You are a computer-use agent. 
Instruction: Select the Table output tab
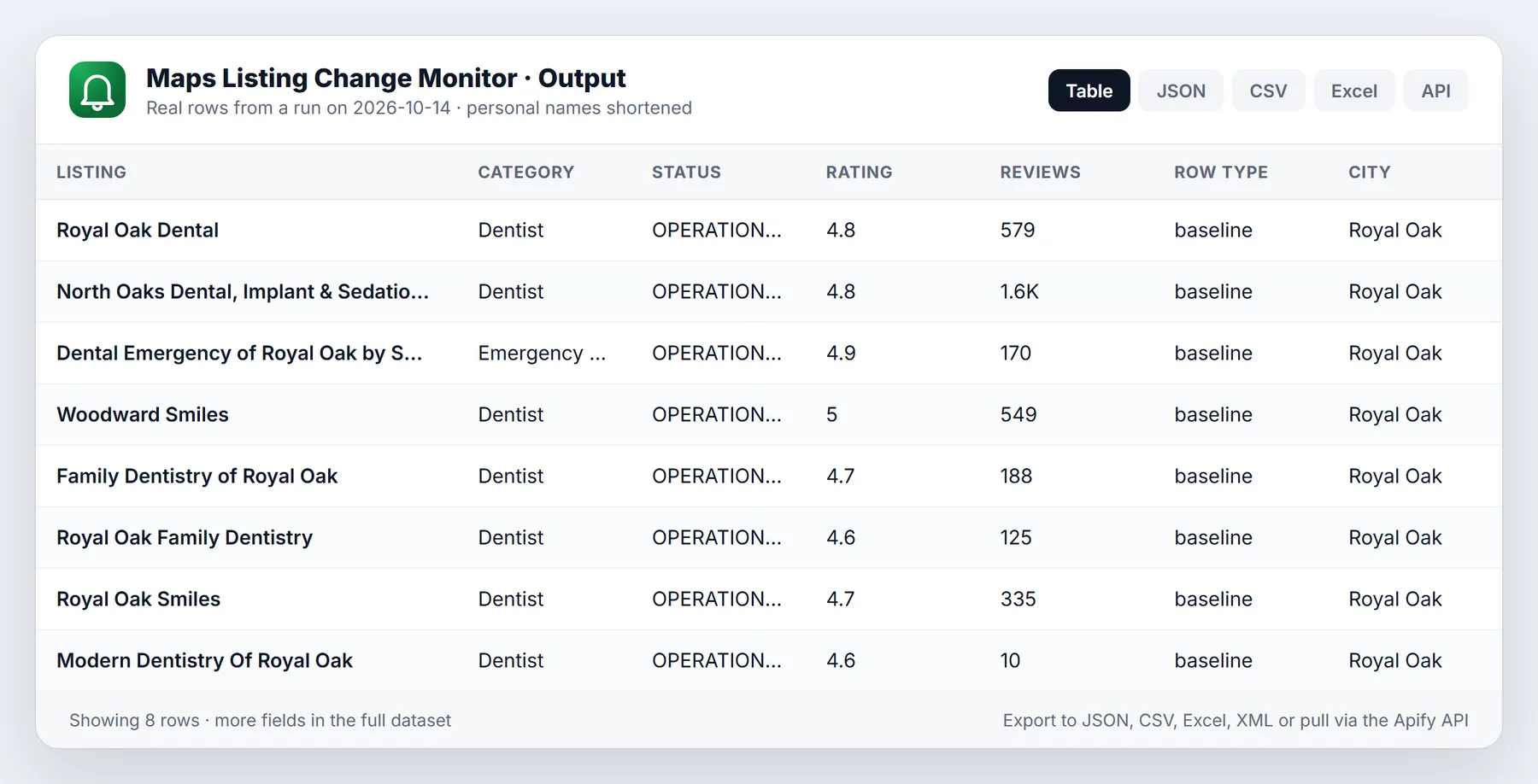coord(1089,91)
